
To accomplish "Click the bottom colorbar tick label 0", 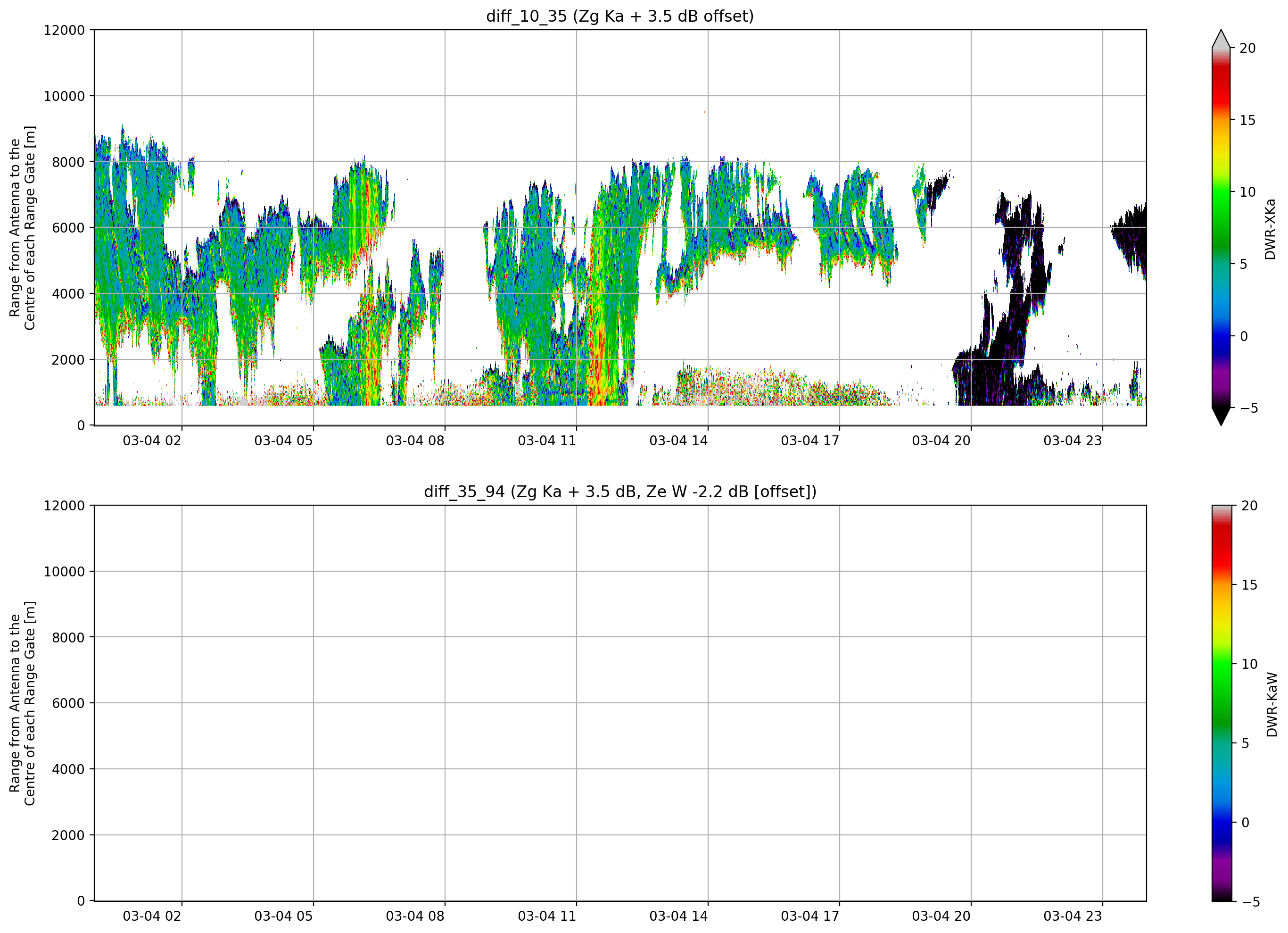I will pos(1246,822).
